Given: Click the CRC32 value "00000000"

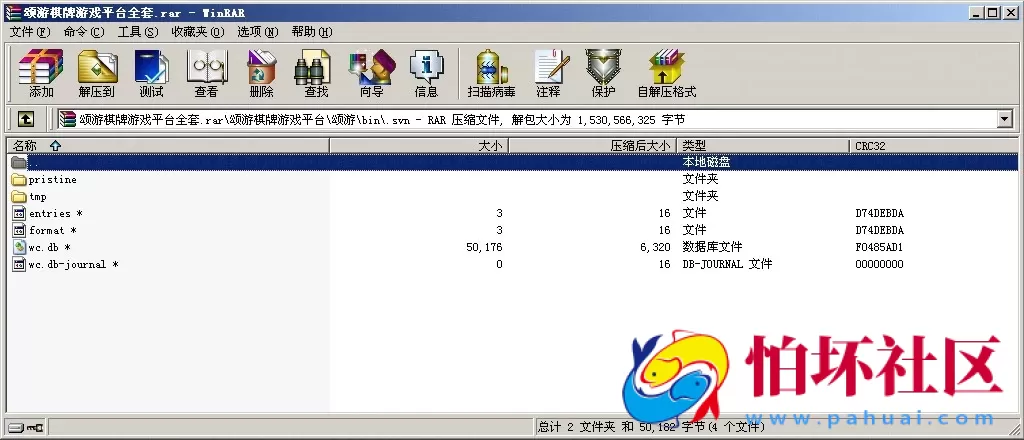Looking at the screenshot, I should tap(879, 264).
